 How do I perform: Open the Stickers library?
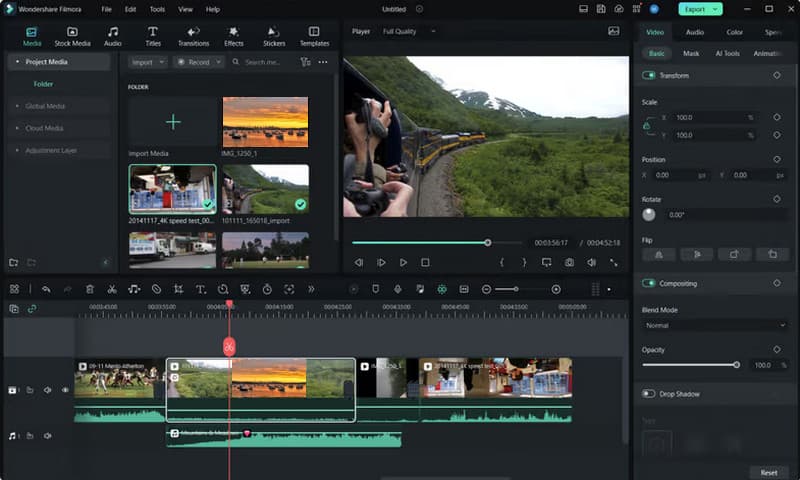pyautogui.click(x=273, y=36)
